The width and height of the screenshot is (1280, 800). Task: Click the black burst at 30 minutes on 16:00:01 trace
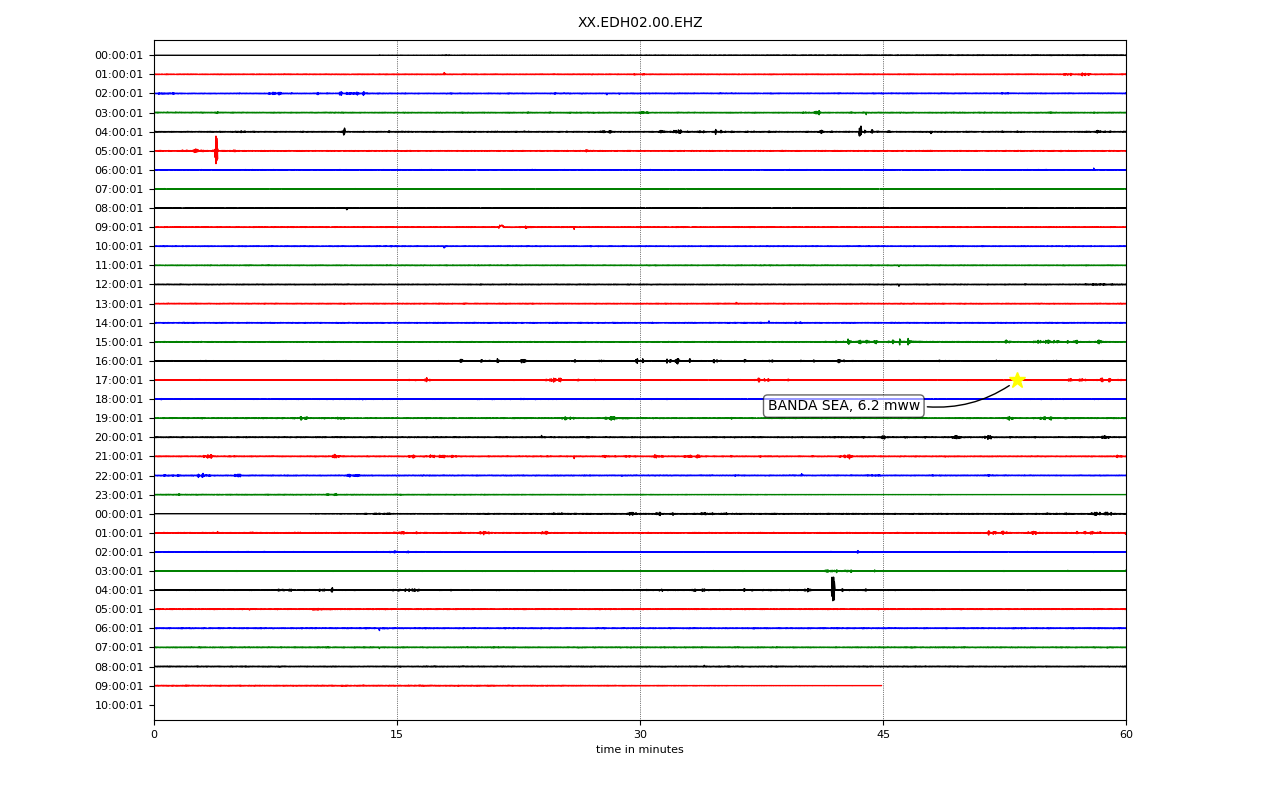pyautogui.click(x=639, y=361)
